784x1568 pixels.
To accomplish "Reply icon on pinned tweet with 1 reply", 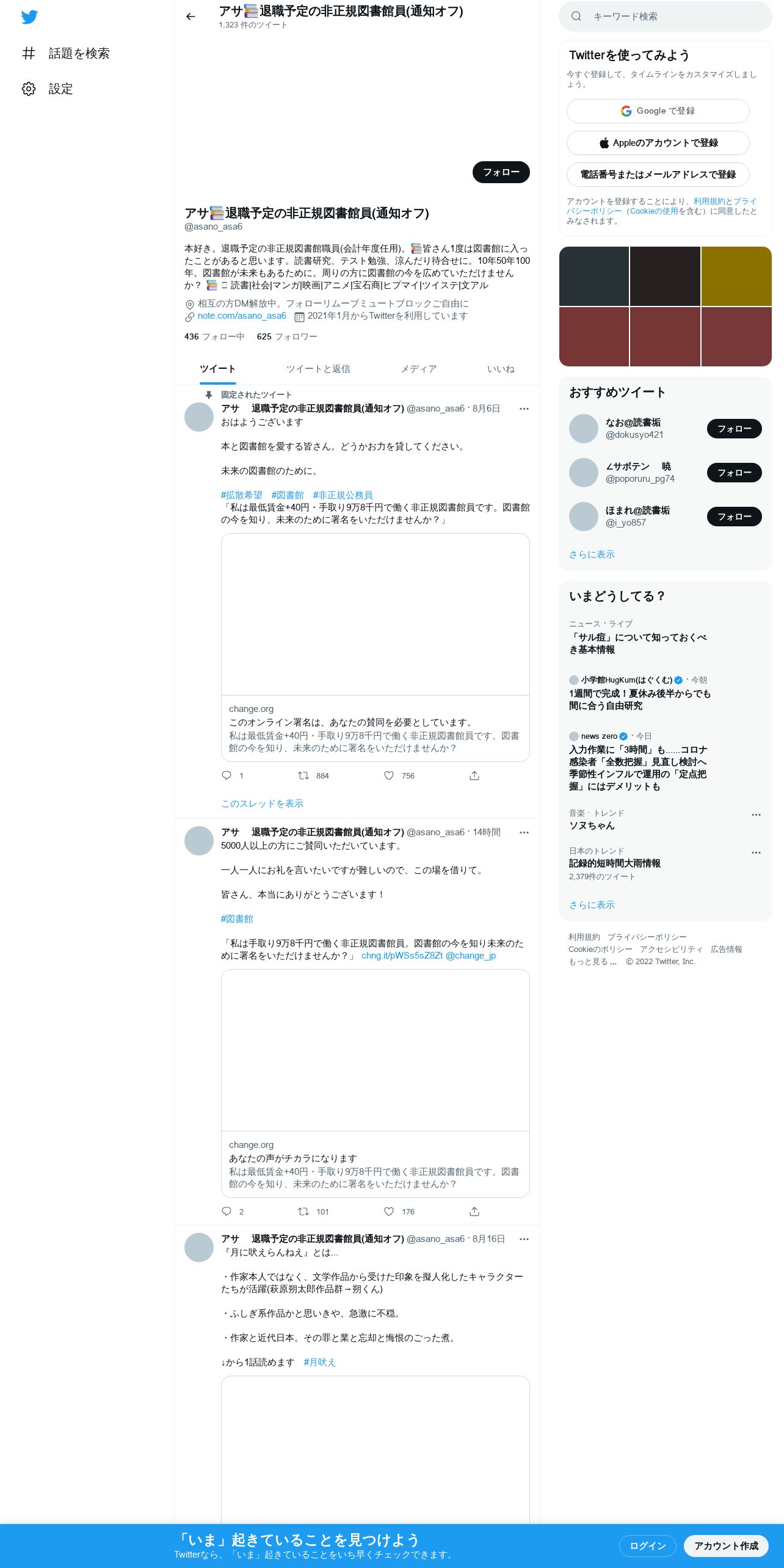I will pos(227,775).
